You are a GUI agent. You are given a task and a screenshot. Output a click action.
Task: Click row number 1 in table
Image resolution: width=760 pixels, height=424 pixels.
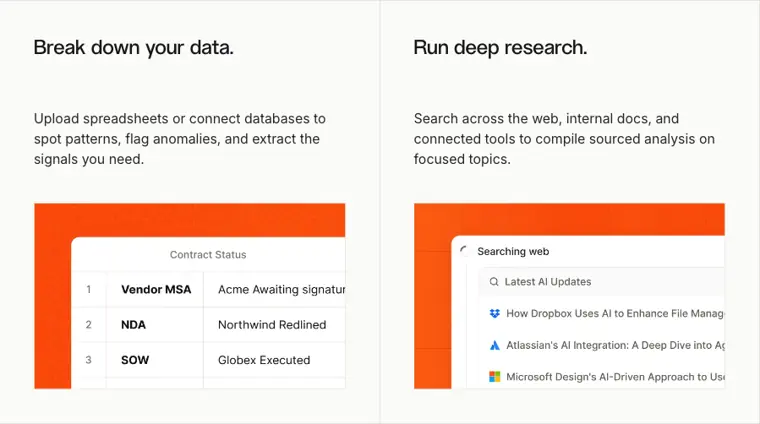point(89,289)
